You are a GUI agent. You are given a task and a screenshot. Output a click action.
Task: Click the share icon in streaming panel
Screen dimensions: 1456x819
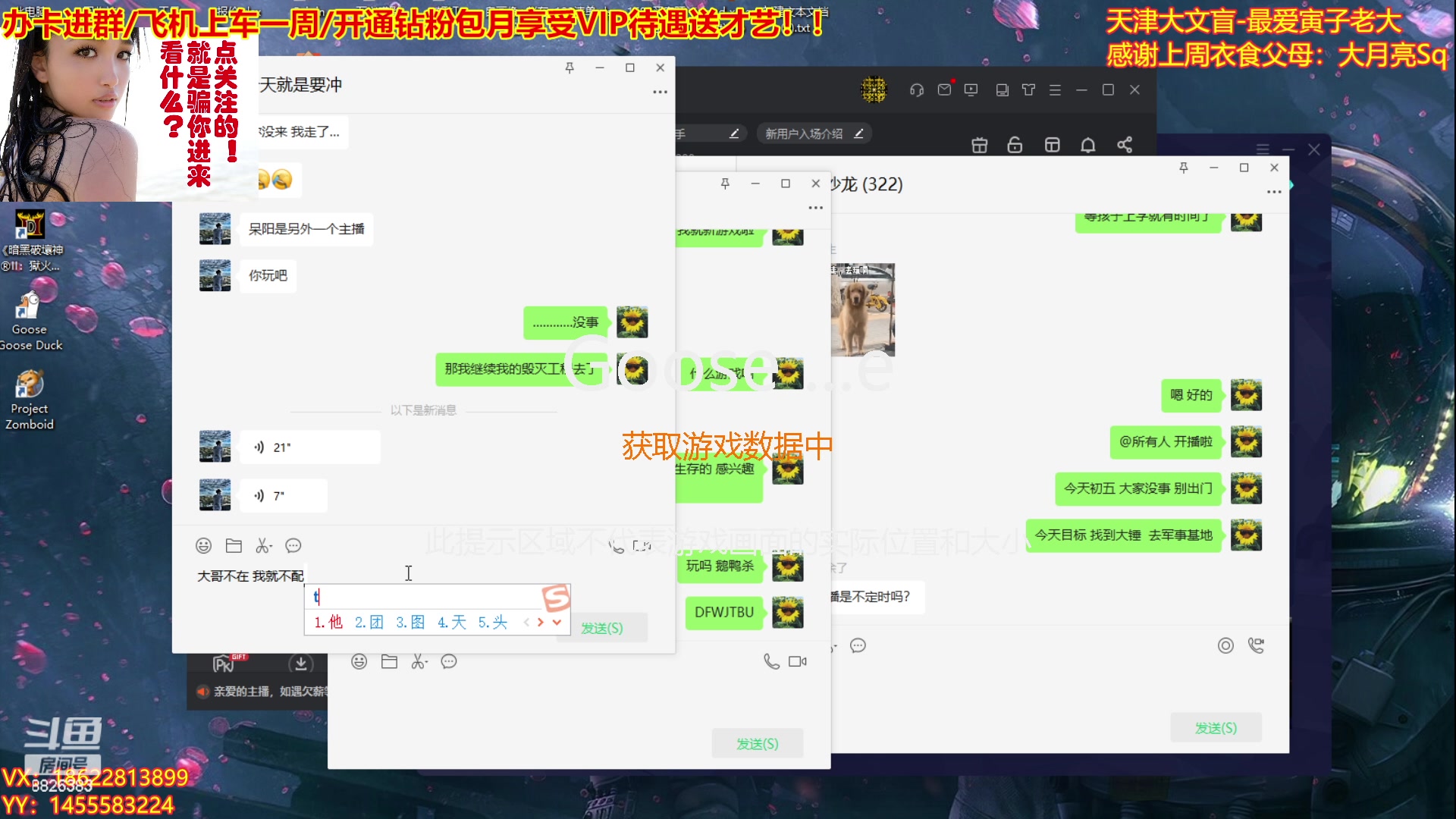point(1125,145)
